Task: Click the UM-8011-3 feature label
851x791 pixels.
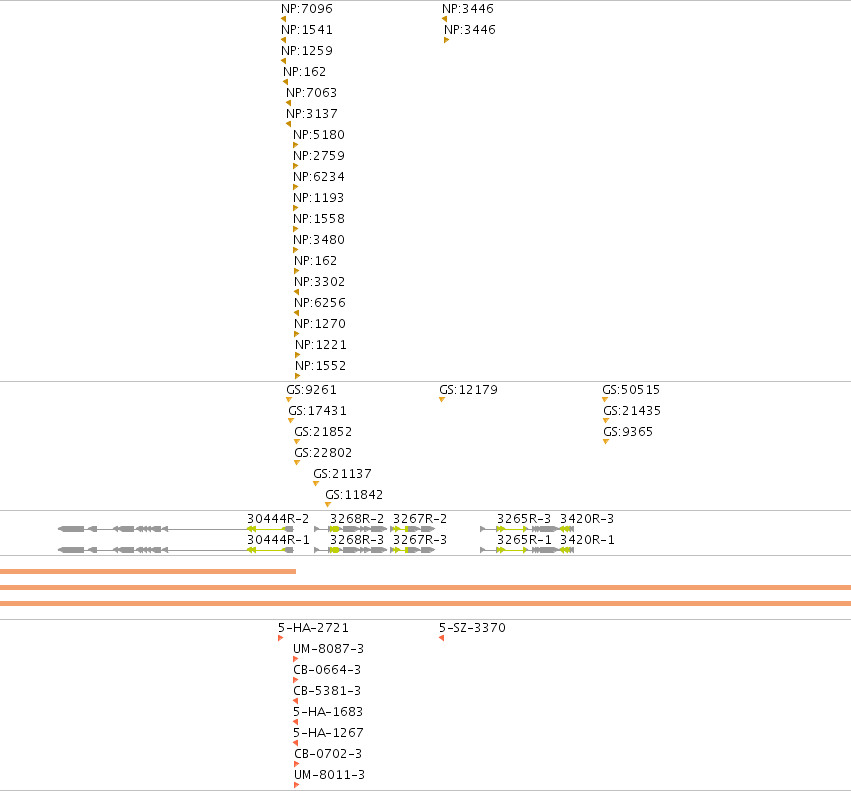Action: tap(329, 775)
